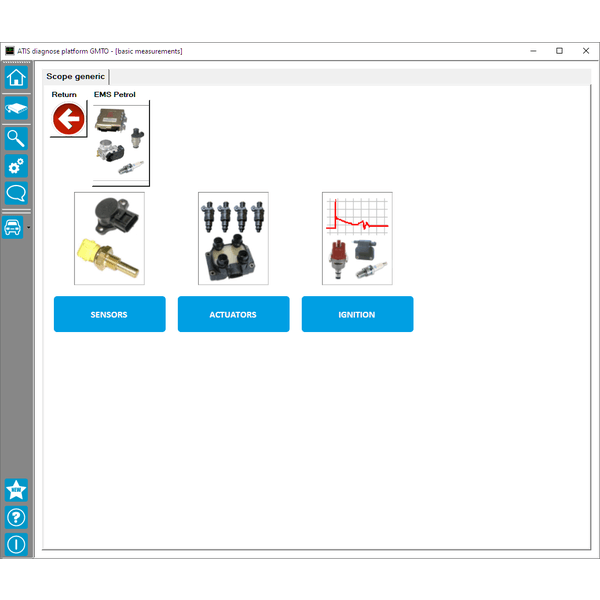
Task: Click the sensors picture thumbnail
Action: click(x=109, y=238)
